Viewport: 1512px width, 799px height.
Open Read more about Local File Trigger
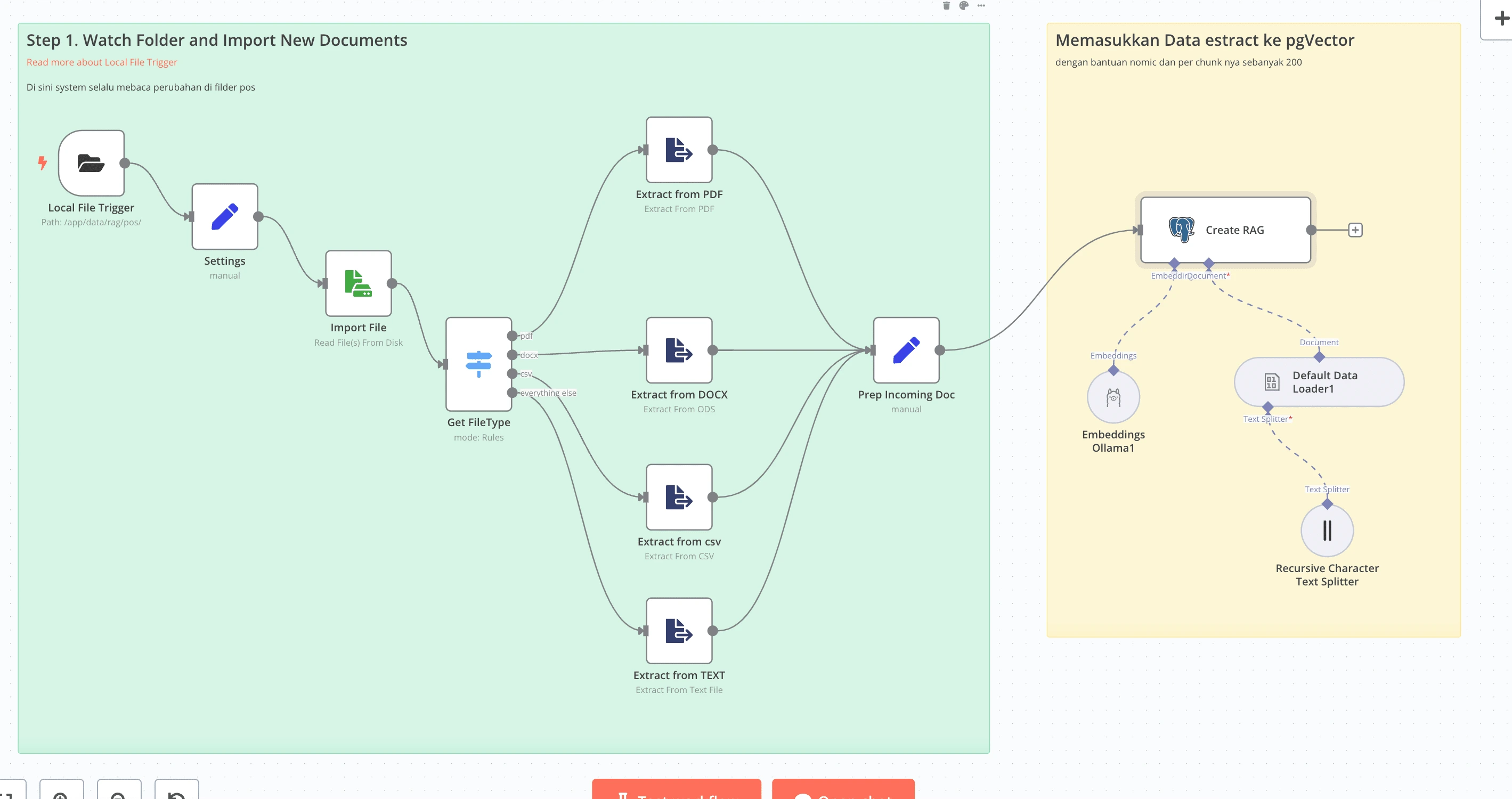tap(102, 62)
